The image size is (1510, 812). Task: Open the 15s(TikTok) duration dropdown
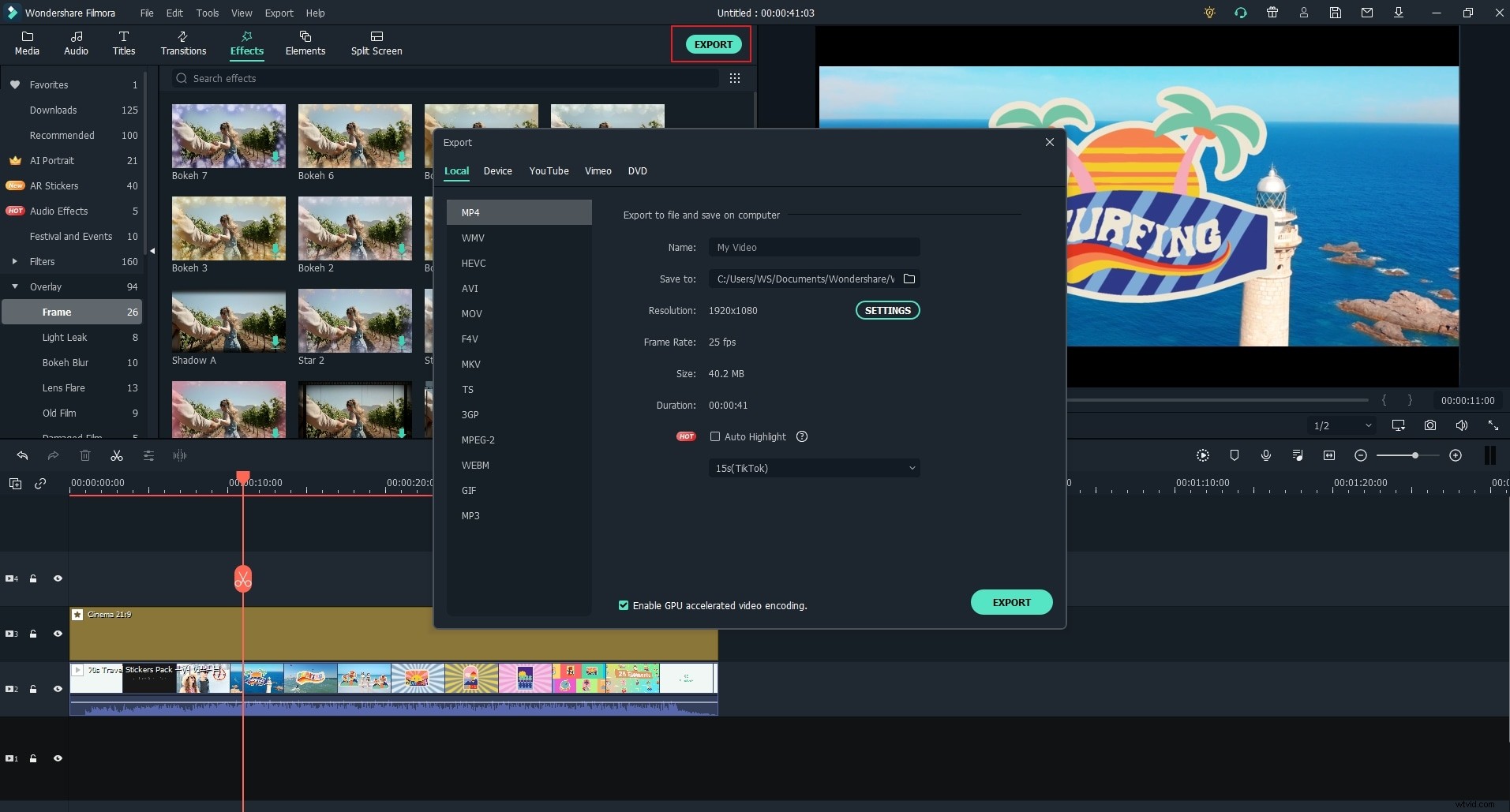815,468
